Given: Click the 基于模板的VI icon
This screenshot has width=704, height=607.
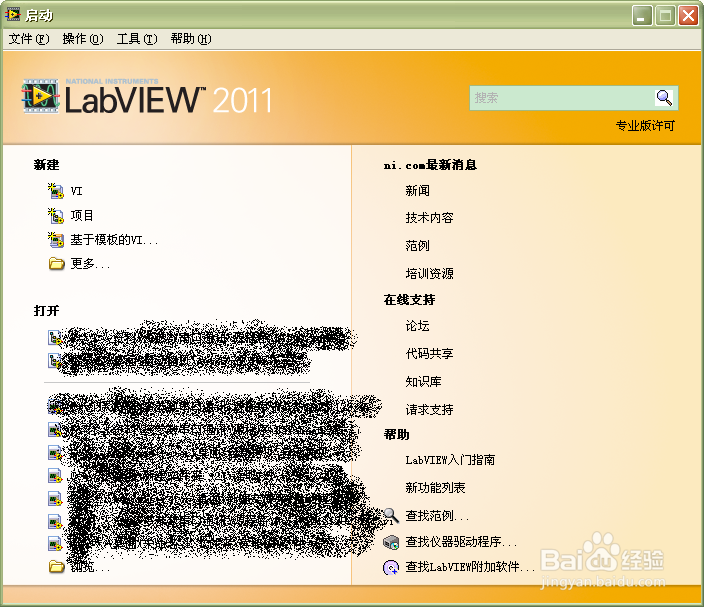Looking at the screenshot, I should [56, 240].
